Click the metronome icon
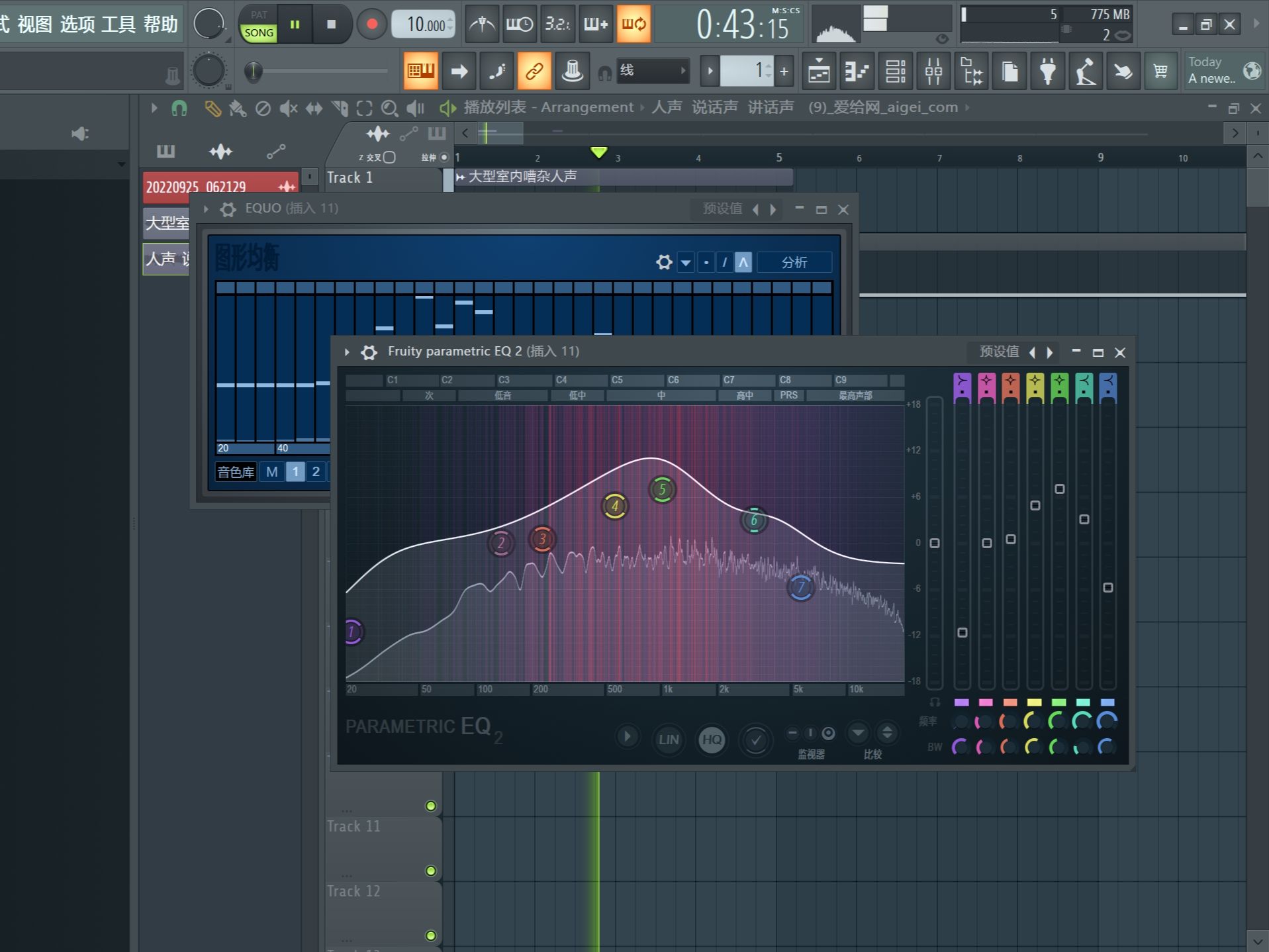 pos(482,24)
